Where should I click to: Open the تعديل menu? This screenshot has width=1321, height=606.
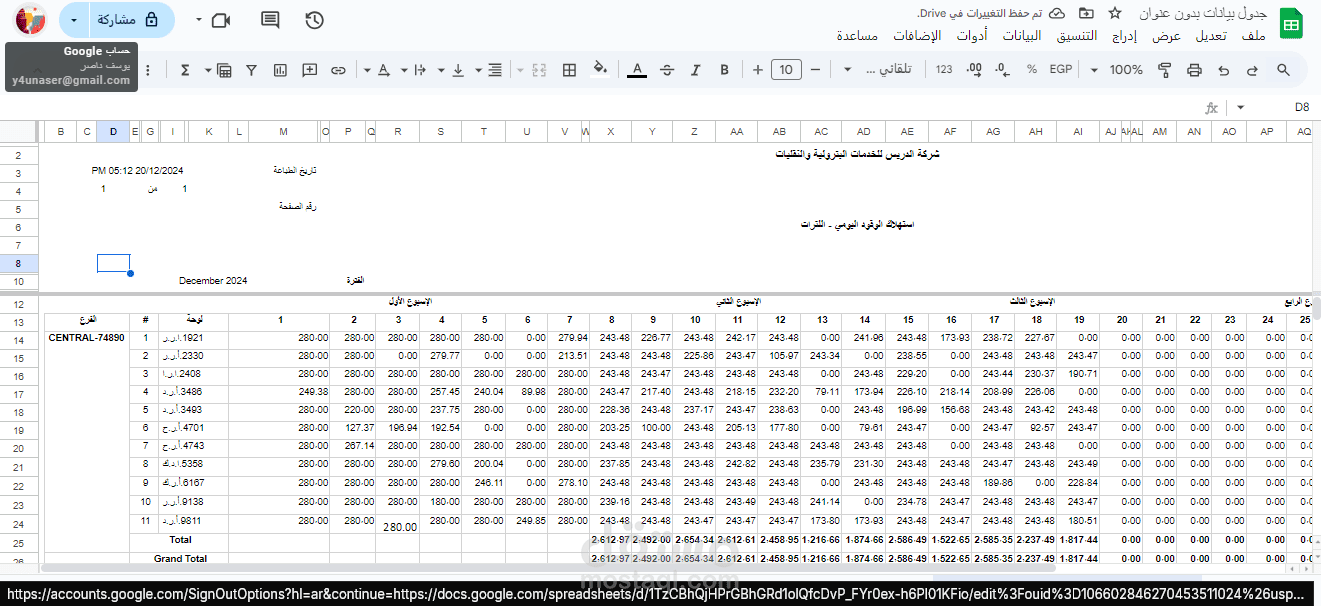(1212, 36)
